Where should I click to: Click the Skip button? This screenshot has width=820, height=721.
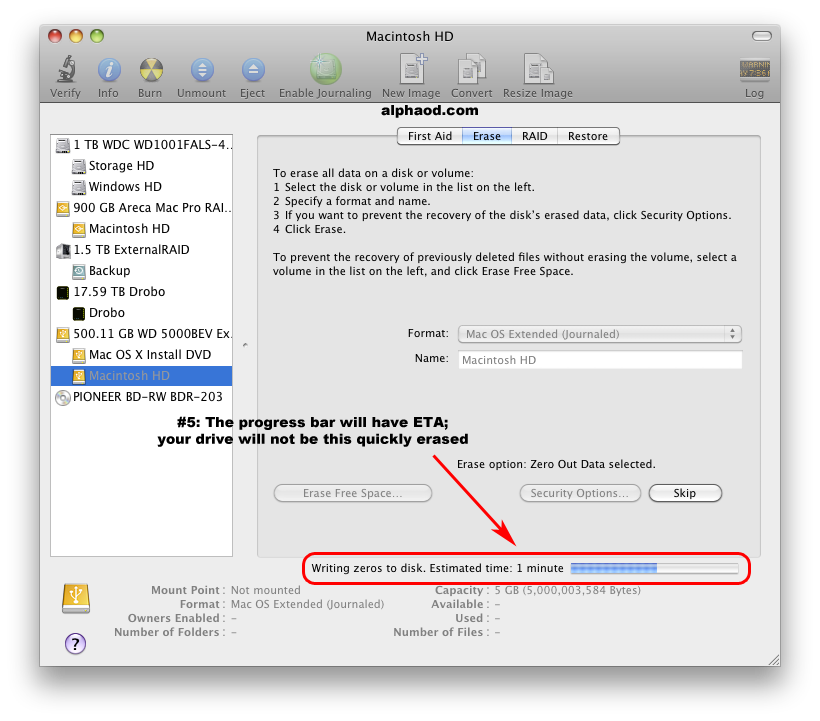pos(685,493)
